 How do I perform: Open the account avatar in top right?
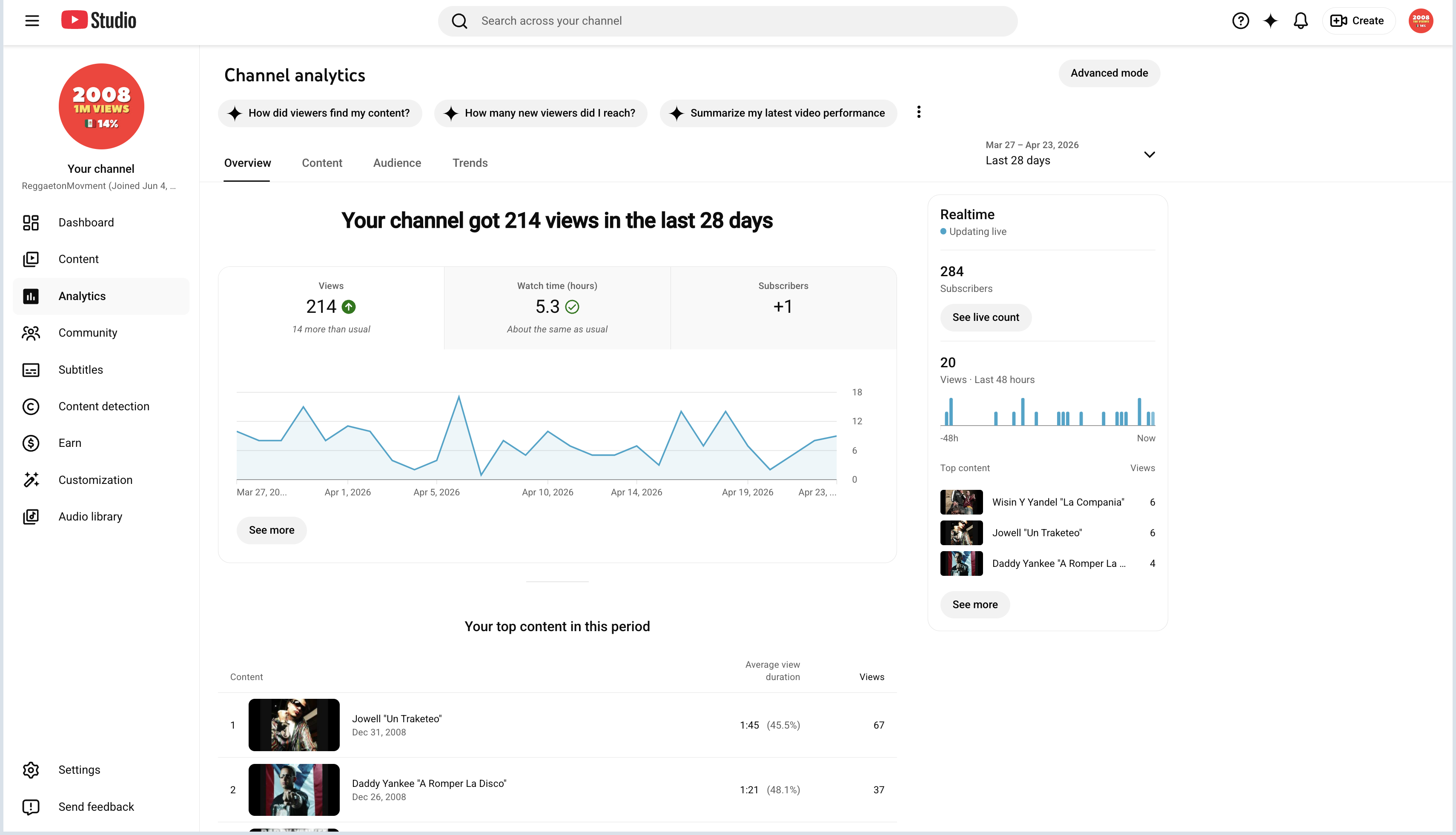pyautogui.click(x=1420, y=21)
